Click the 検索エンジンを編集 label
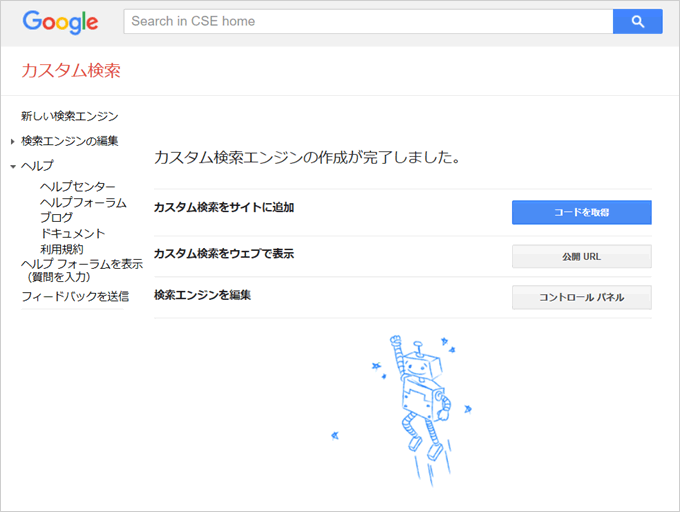The height and width of the screenshot is (512, 680). coord(203,295)
